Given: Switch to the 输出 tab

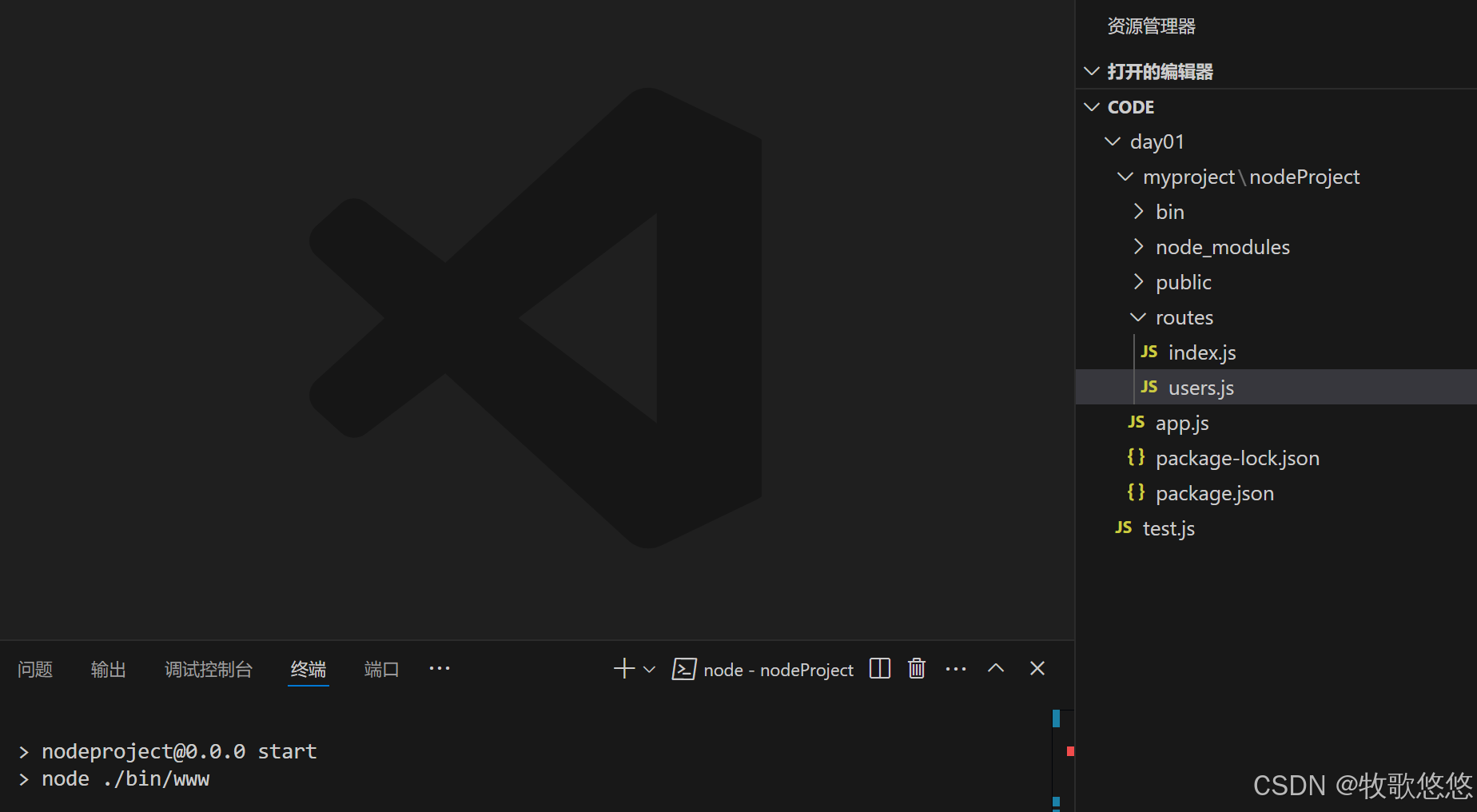Looking at the screenshot, I should (x=109, y=669).
